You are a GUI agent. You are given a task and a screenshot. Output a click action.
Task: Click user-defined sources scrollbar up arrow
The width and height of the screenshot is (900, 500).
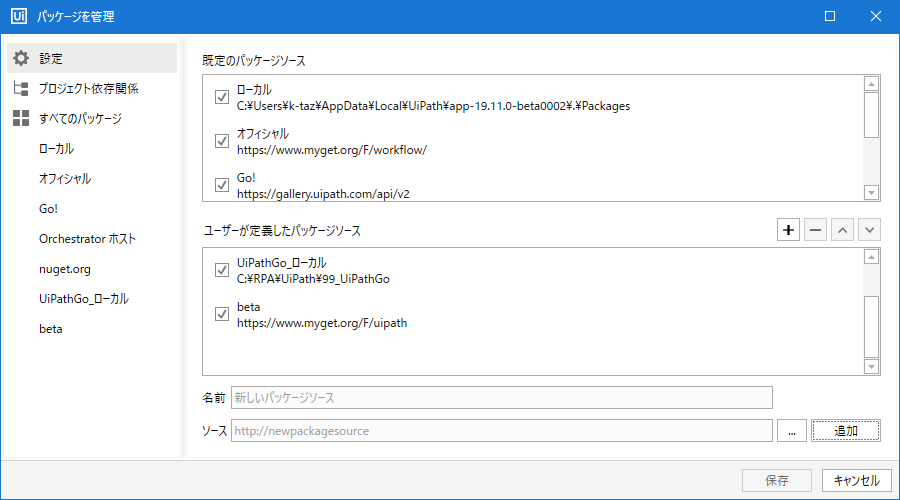tap(871, 257)
